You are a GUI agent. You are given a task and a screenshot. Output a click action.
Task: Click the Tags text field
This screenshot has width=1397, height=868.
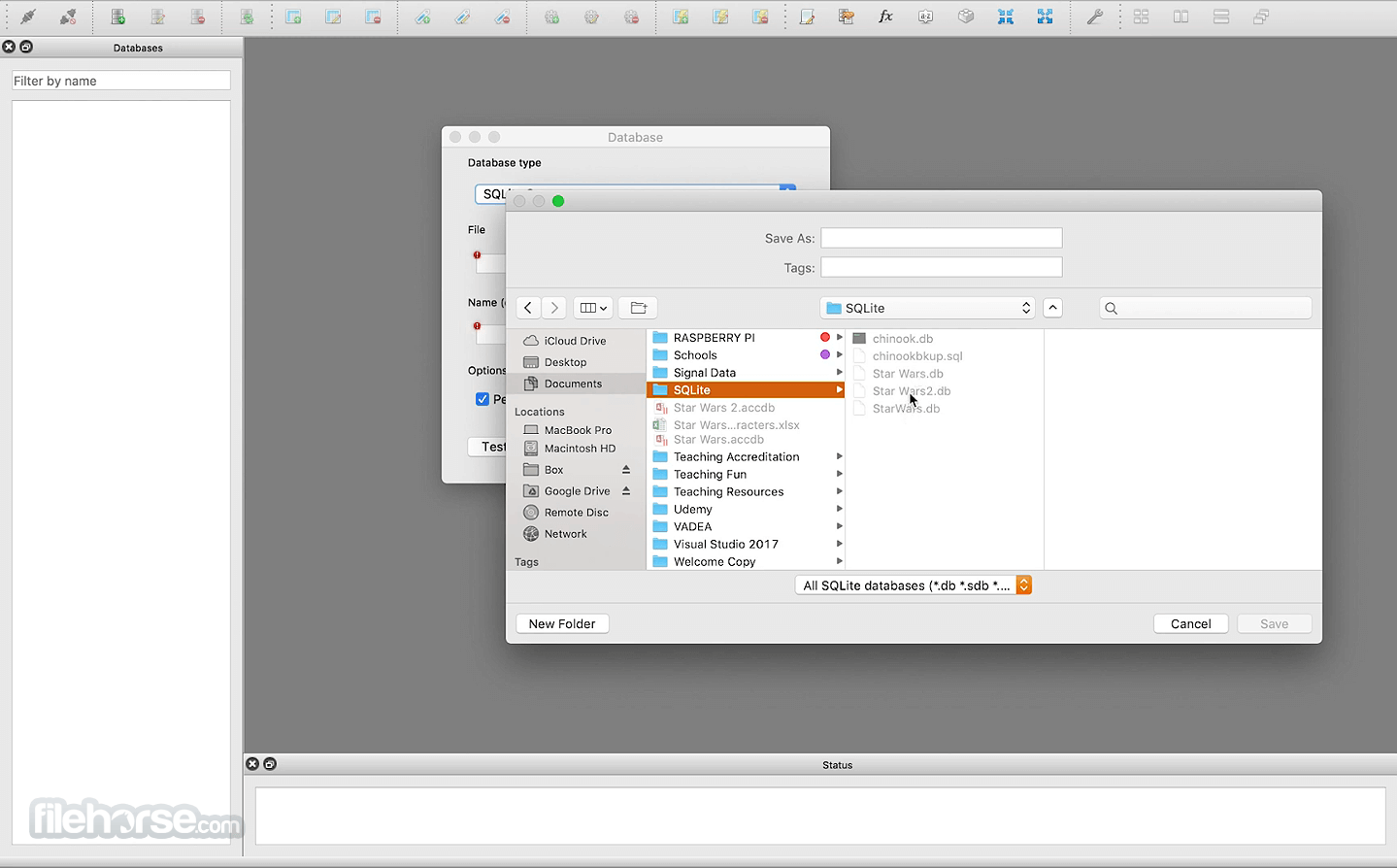(942, 267)
